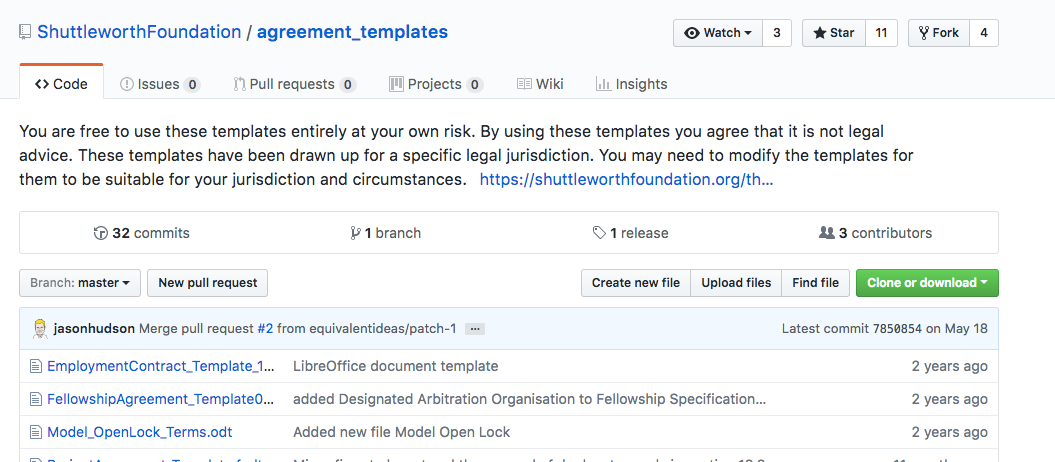
Task: Open the Wiki tab
Action: click(x=540, y=84)
